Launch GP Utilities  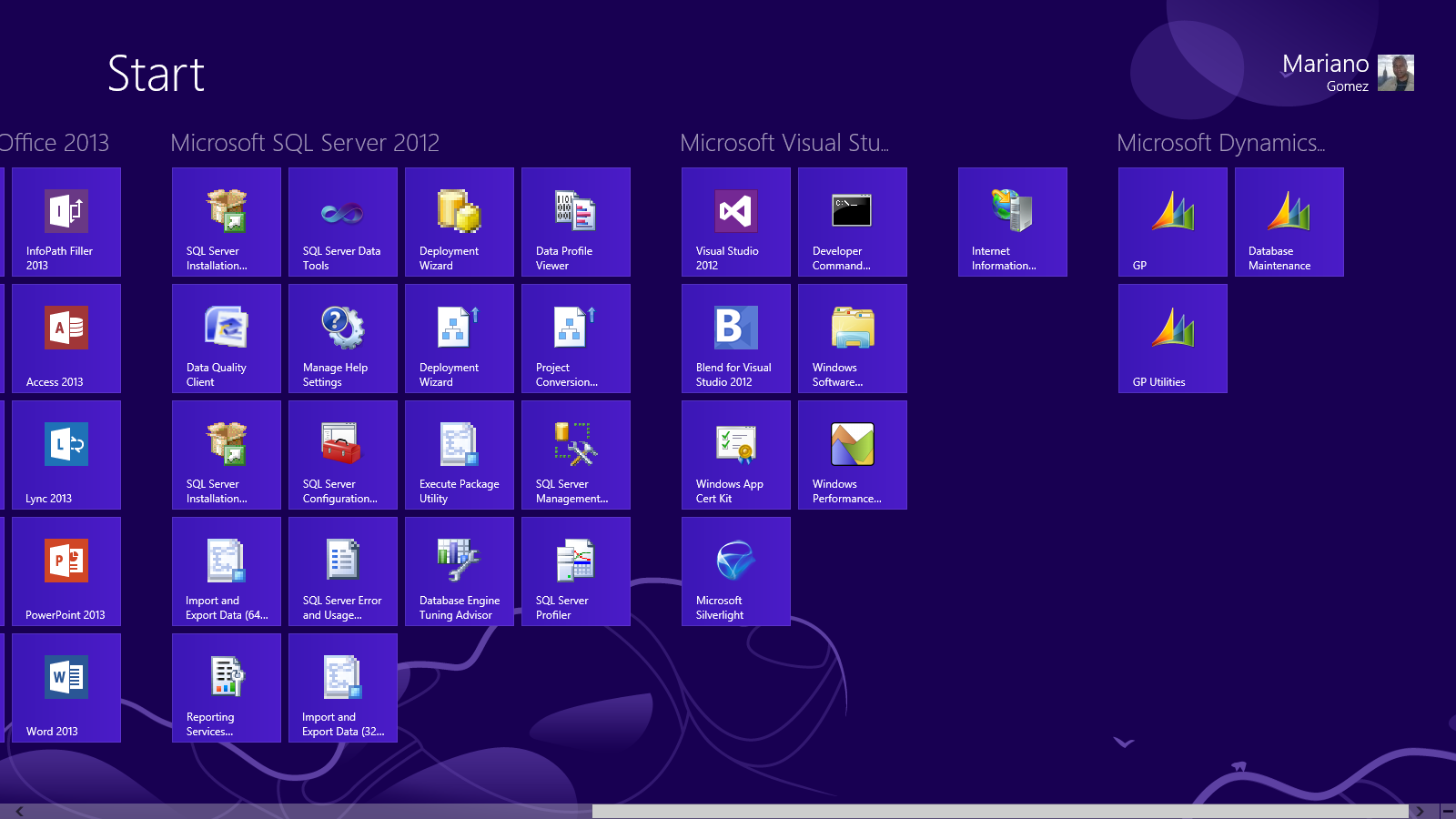point(1172,339)
